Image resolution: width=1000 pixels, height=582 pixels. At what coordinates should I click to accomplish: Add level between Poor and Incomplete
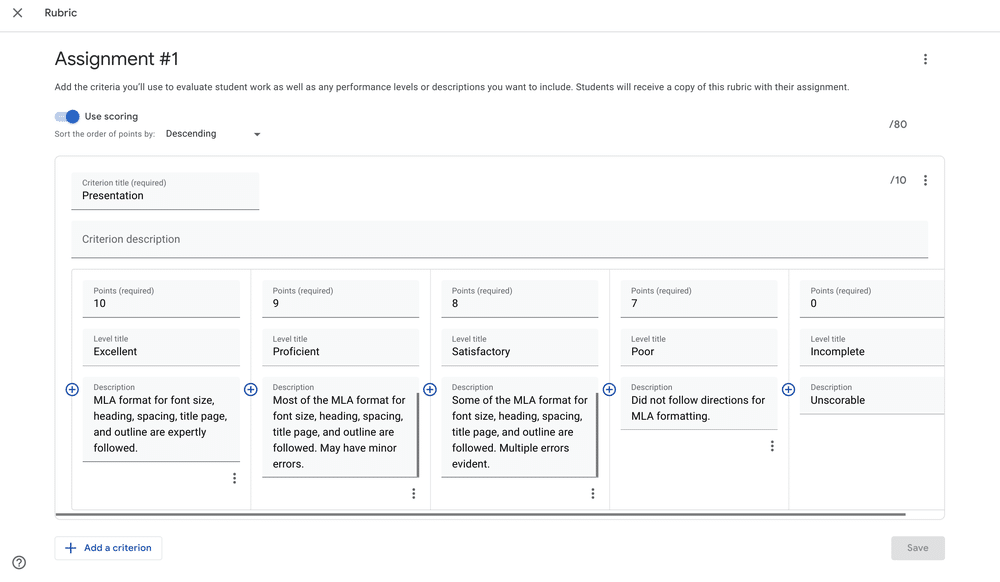tap(788, 389)
